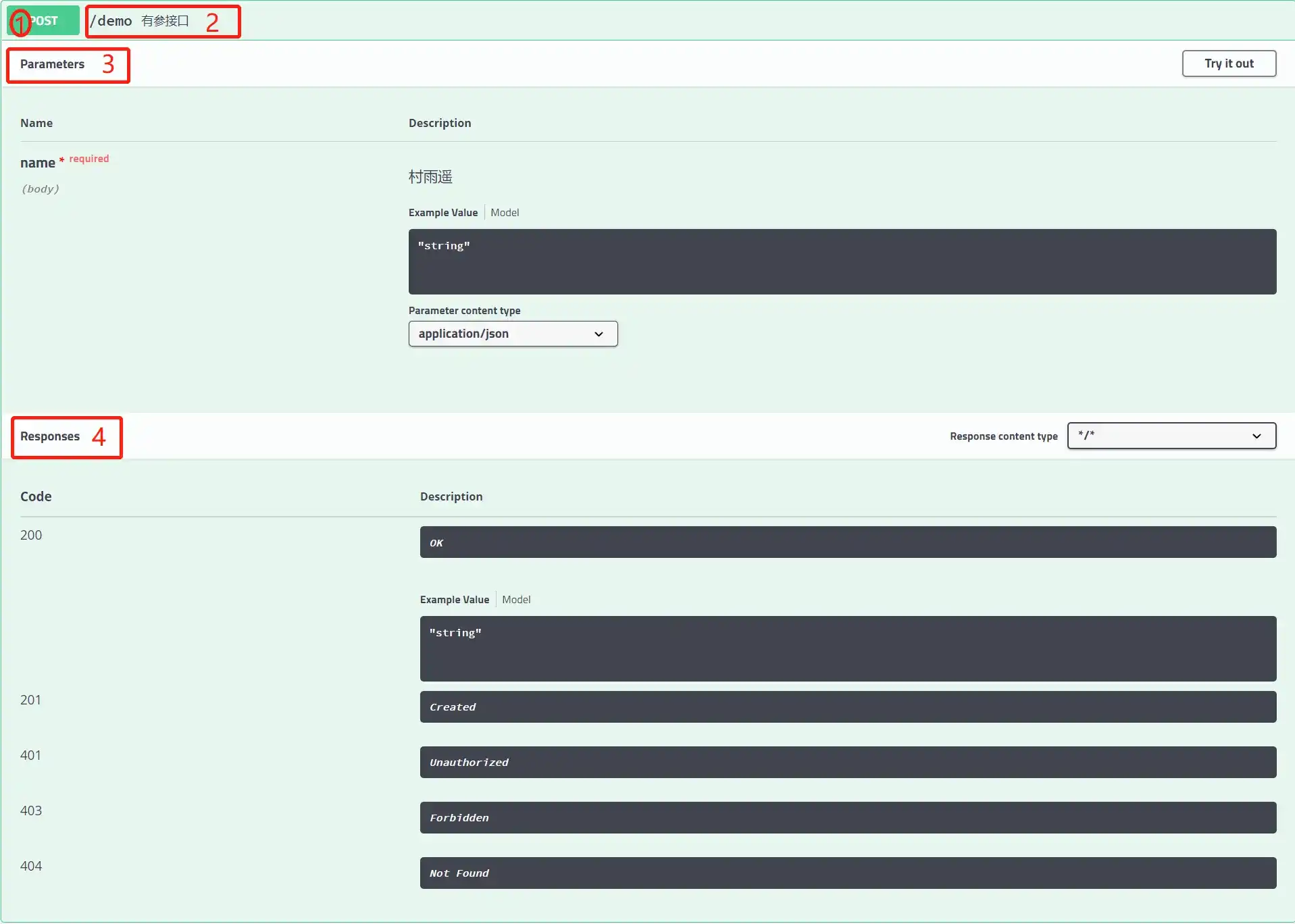1295x924 pixels.
Task: Click the Unauthorized response description box
Action: point(847,762)
